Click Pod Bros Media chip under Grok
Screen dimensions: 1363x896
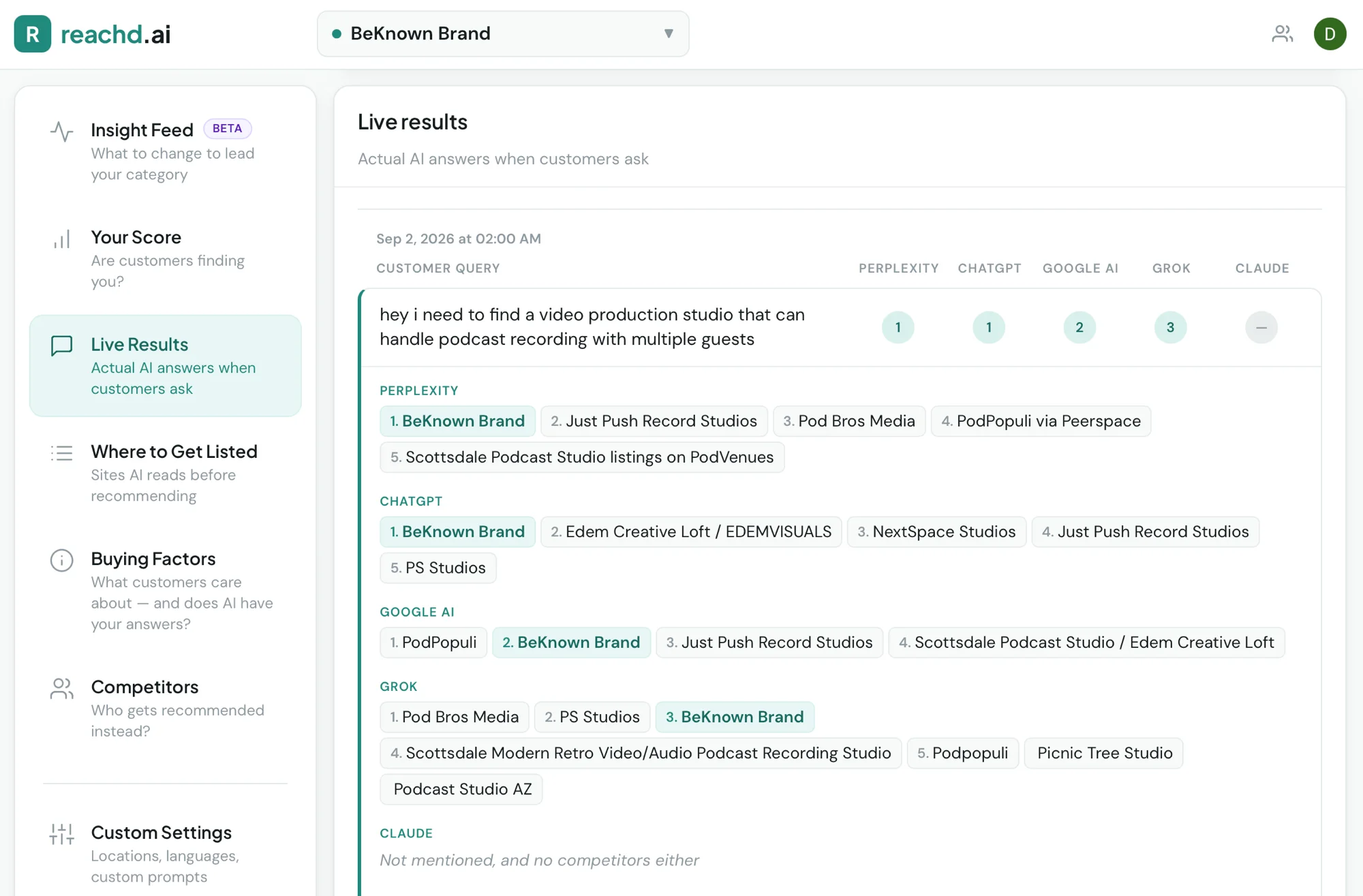click(x=455, y=717)
